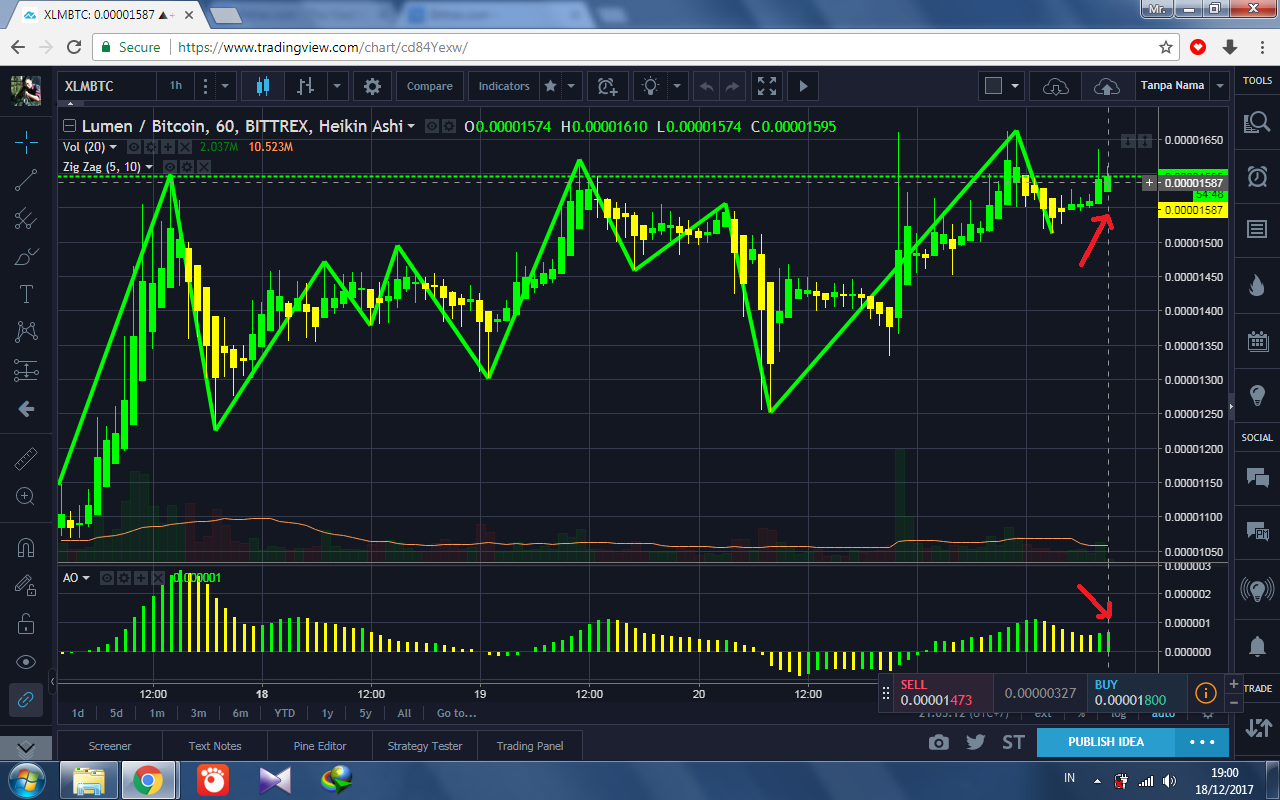This screenshot has height=800, width=1280.
Task: Open the Trading Panel tab
Action: pos(530,745)
